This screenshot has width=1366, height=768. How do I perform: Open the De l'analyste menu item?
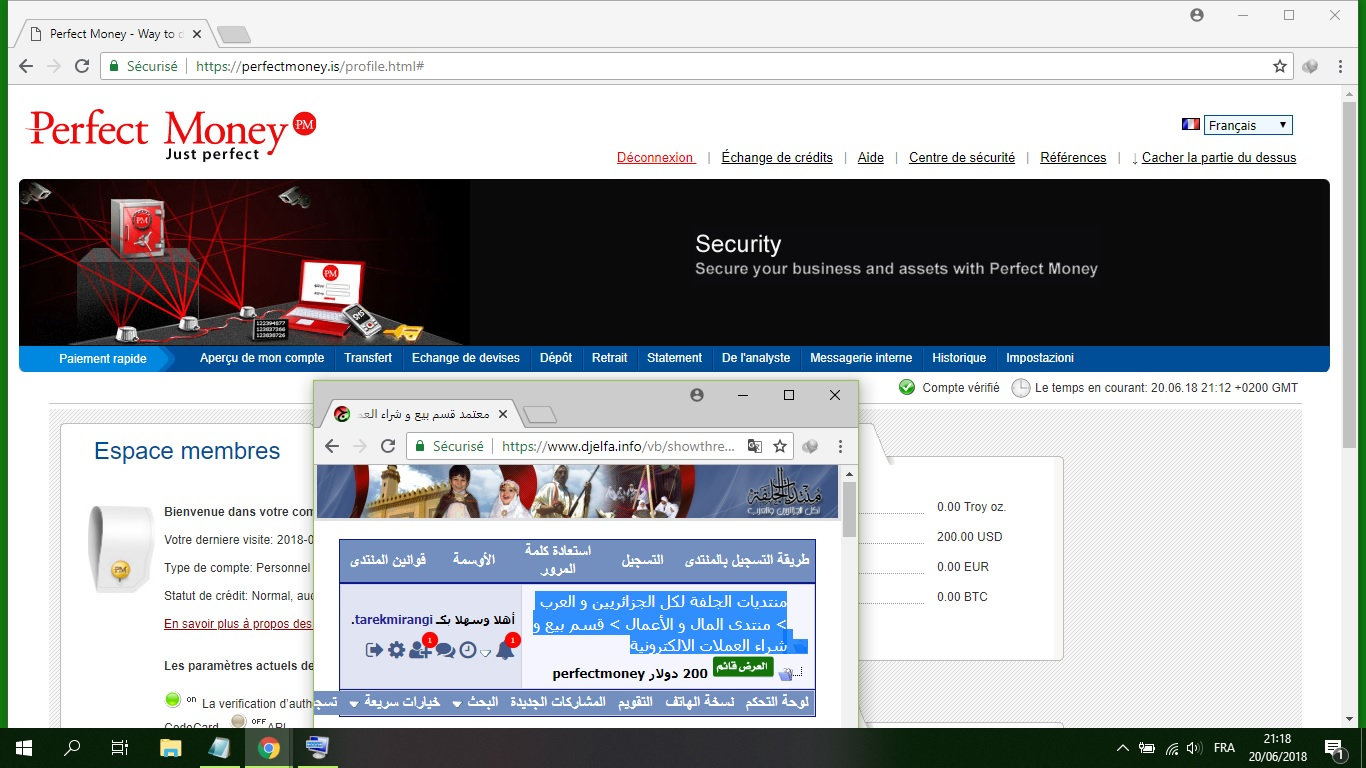click(756, 358)
